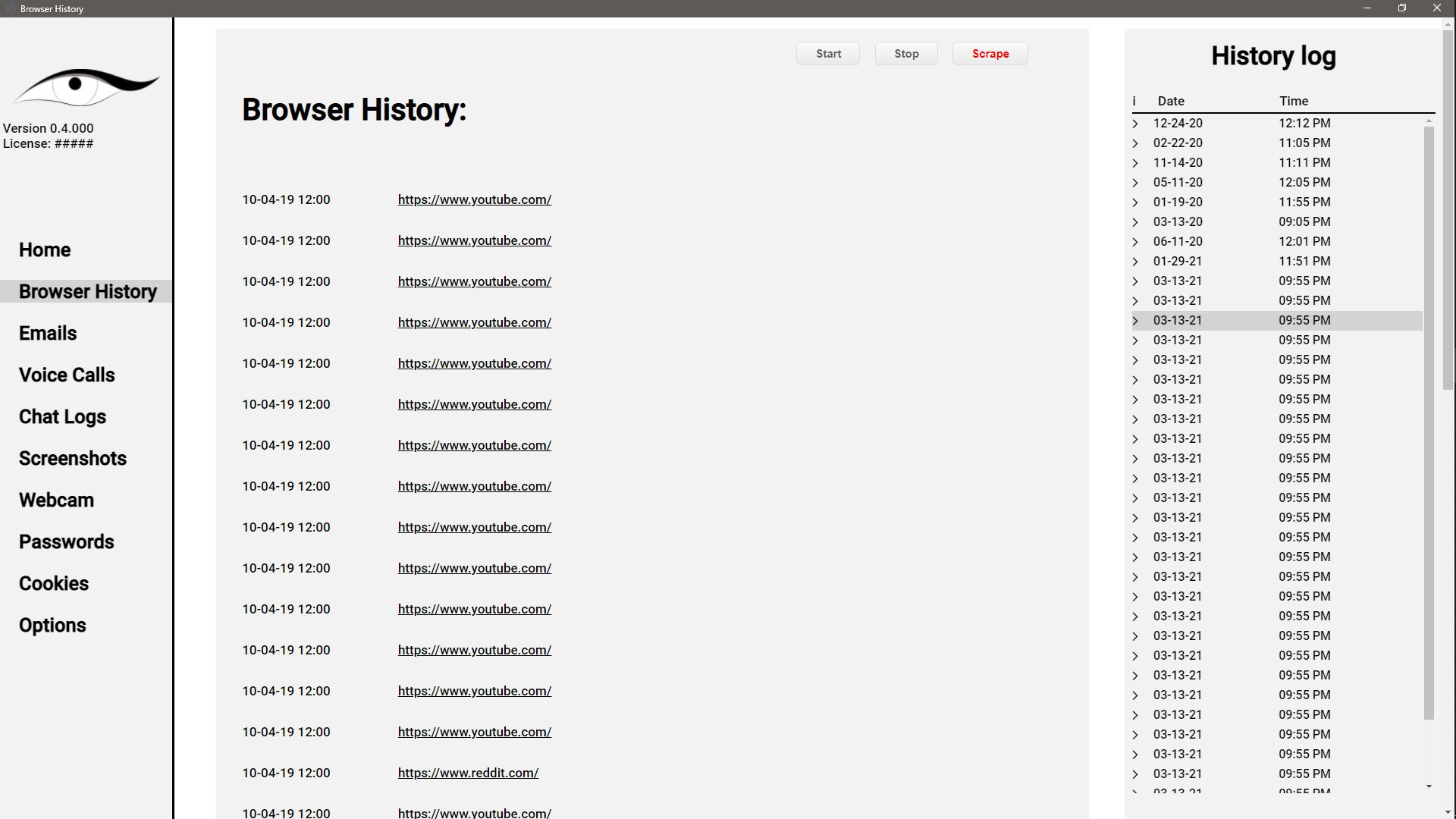The height and width of the screenshot is (819, 1456).
Task: Open the Passwords section
Action: pos(67,542)
